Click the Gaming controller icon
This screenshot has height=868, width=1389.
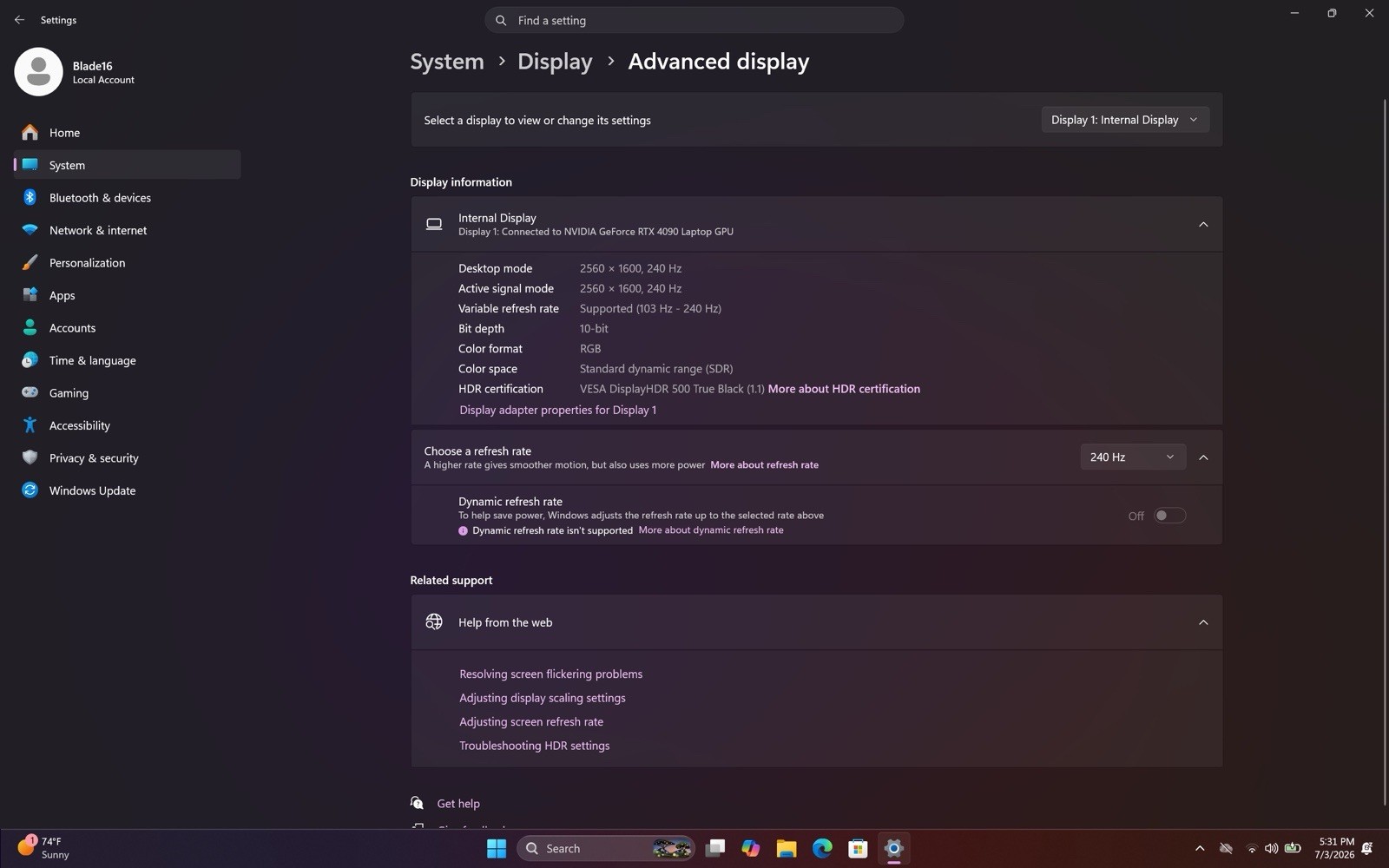[x=30, y=392]
